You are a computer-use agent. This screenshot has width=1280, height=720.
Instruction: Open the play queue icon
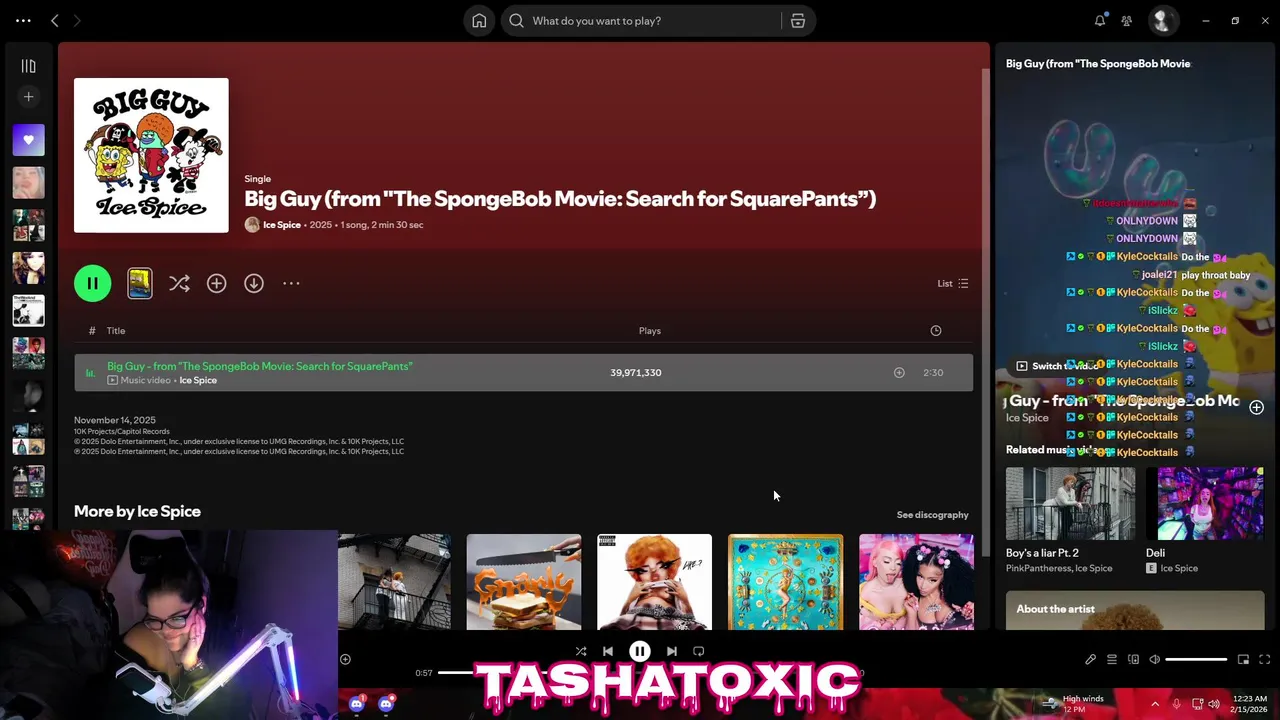pyautogui.click(x=1112, y=659)
